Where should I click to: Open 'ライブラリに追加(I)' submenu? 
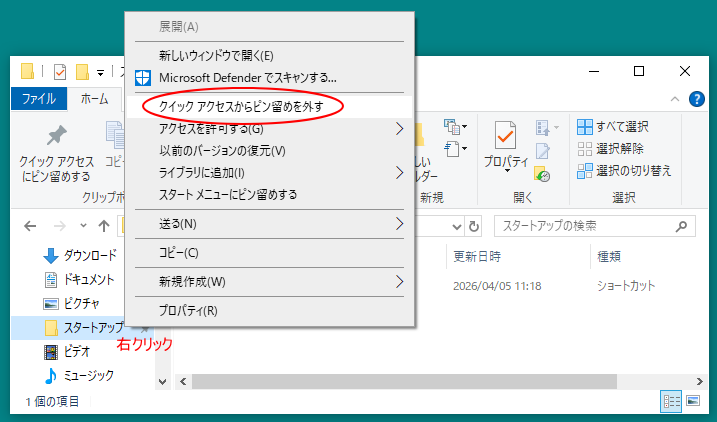[270, 173]
